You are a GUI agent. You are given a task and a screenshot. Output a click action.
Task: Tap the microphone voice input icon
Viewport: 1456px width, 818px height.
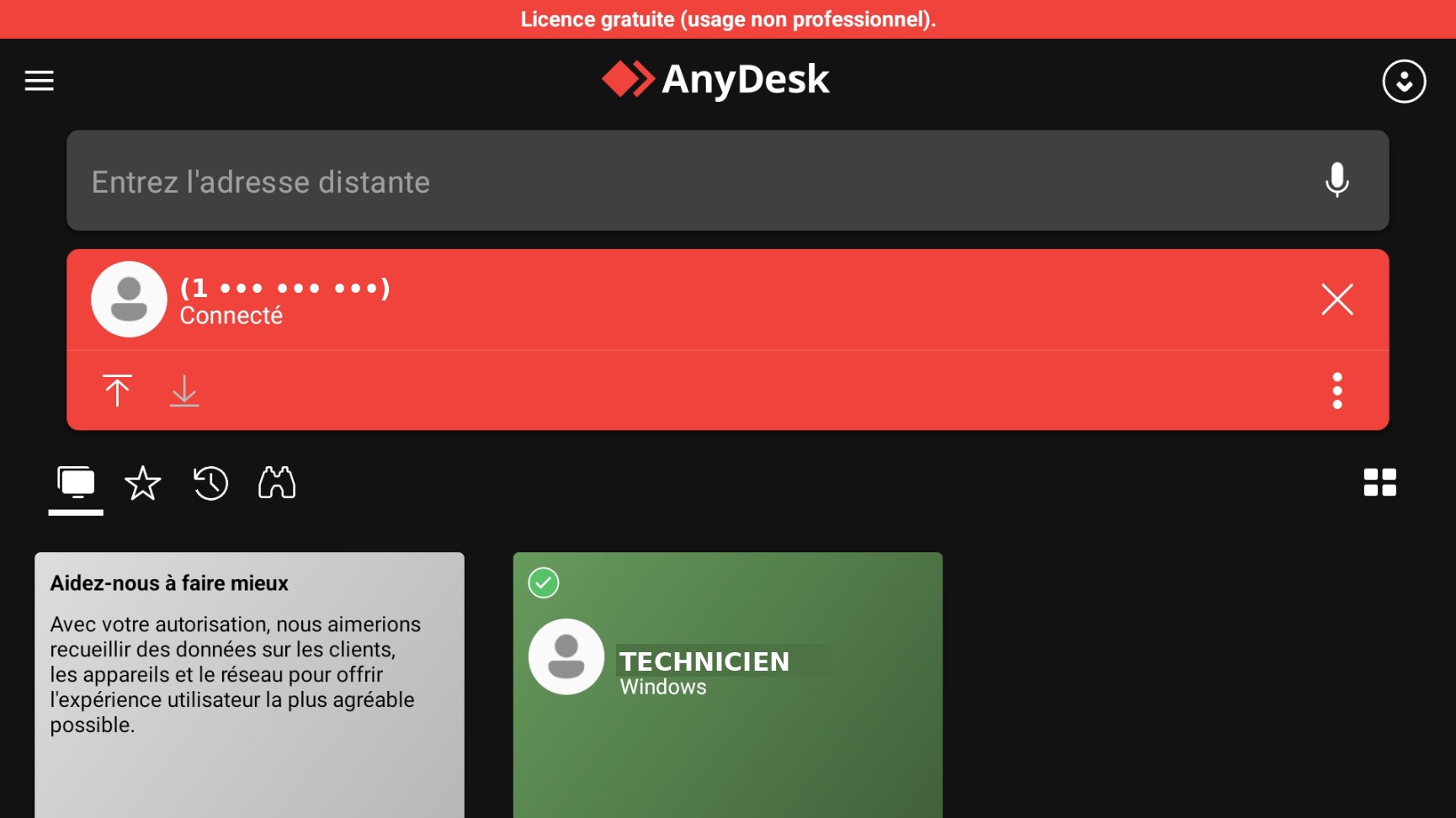click(1336, 180)
